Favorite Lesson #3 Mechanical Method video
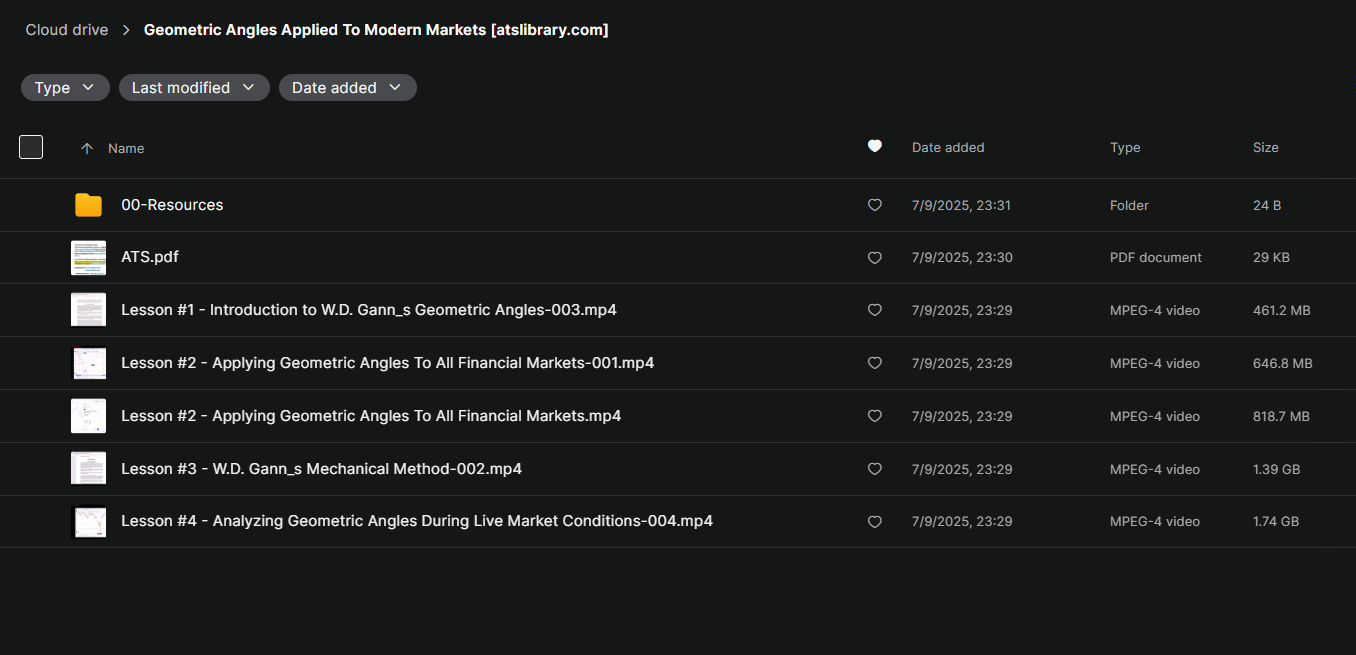The image size is (1356, 655). point(874,469)
